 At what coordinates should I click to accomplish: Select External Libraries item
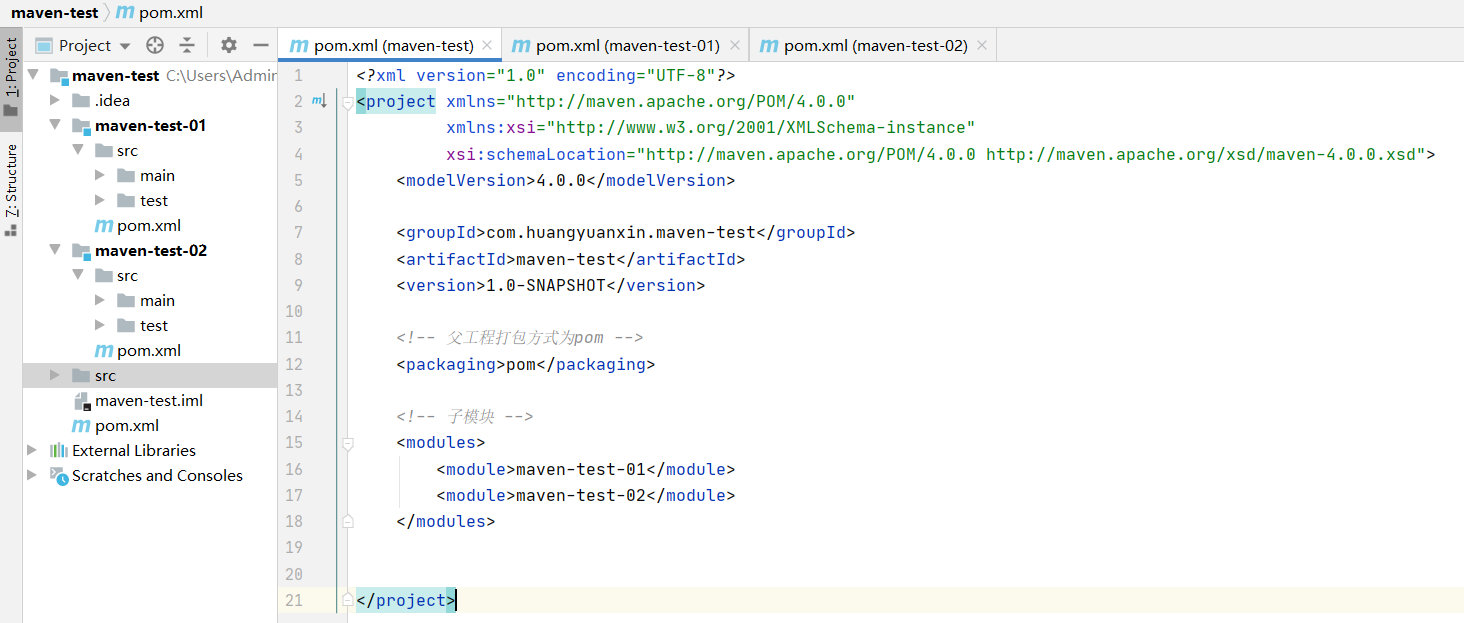pos(134,450)
